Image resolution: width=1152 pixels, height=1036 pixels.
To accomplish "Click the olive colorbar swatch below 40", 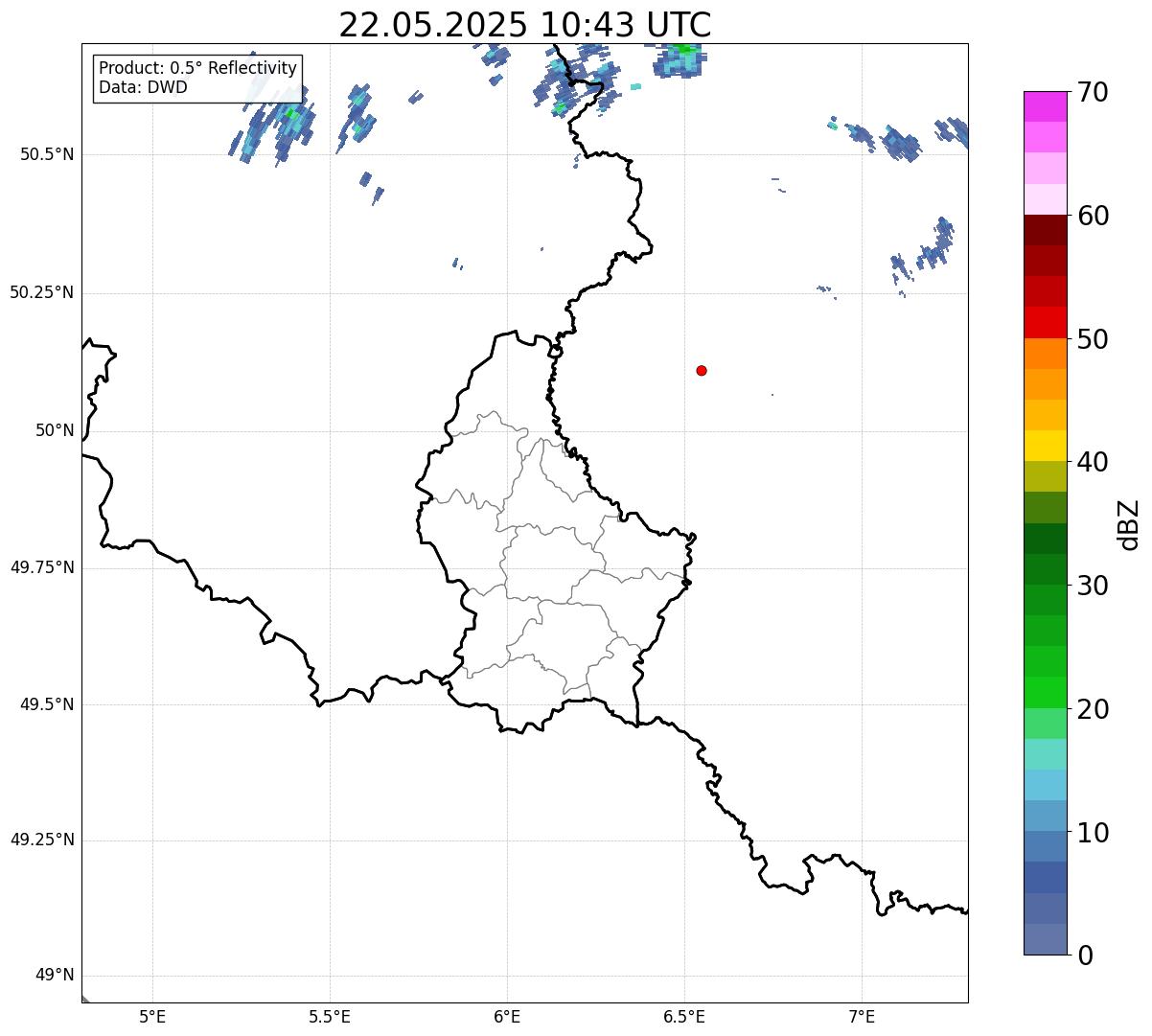I will [x=1045, y=476].
